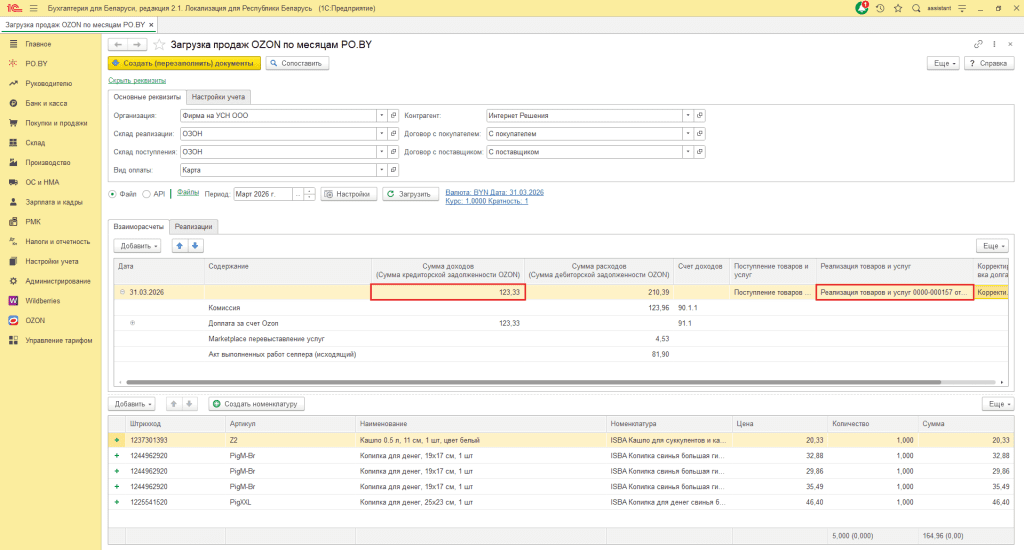
Task: Open the notifications bell icon
Action: (861, 8)
